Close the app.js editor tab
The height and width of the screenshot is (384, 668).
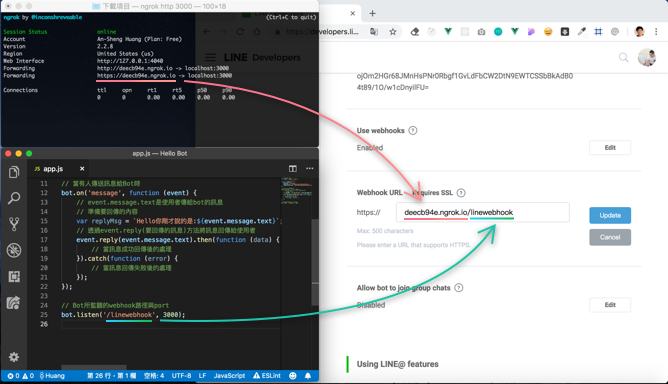coord(82,169)
